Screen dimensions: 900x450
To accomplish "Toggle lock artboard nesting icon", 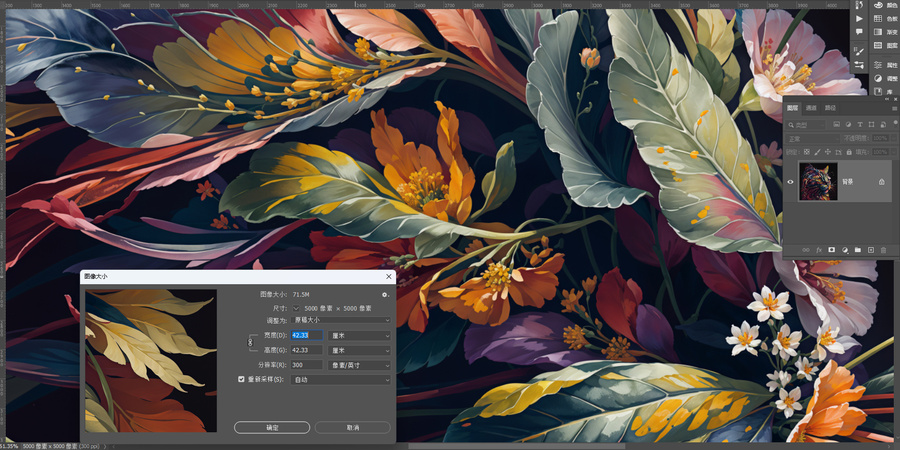I will (x=838, y=152).
